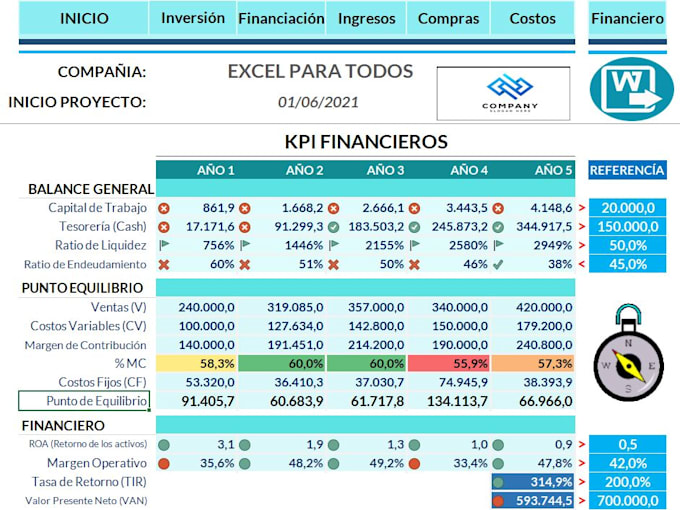Click red cross icon beside Endeudamiento 50%

pos(333,265)
